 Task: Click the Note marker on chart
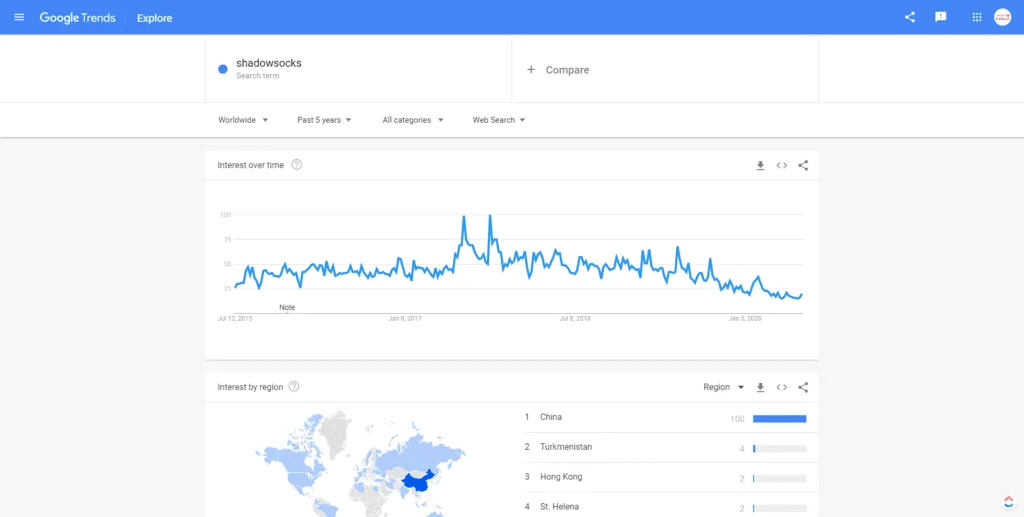tap(287, 307)
